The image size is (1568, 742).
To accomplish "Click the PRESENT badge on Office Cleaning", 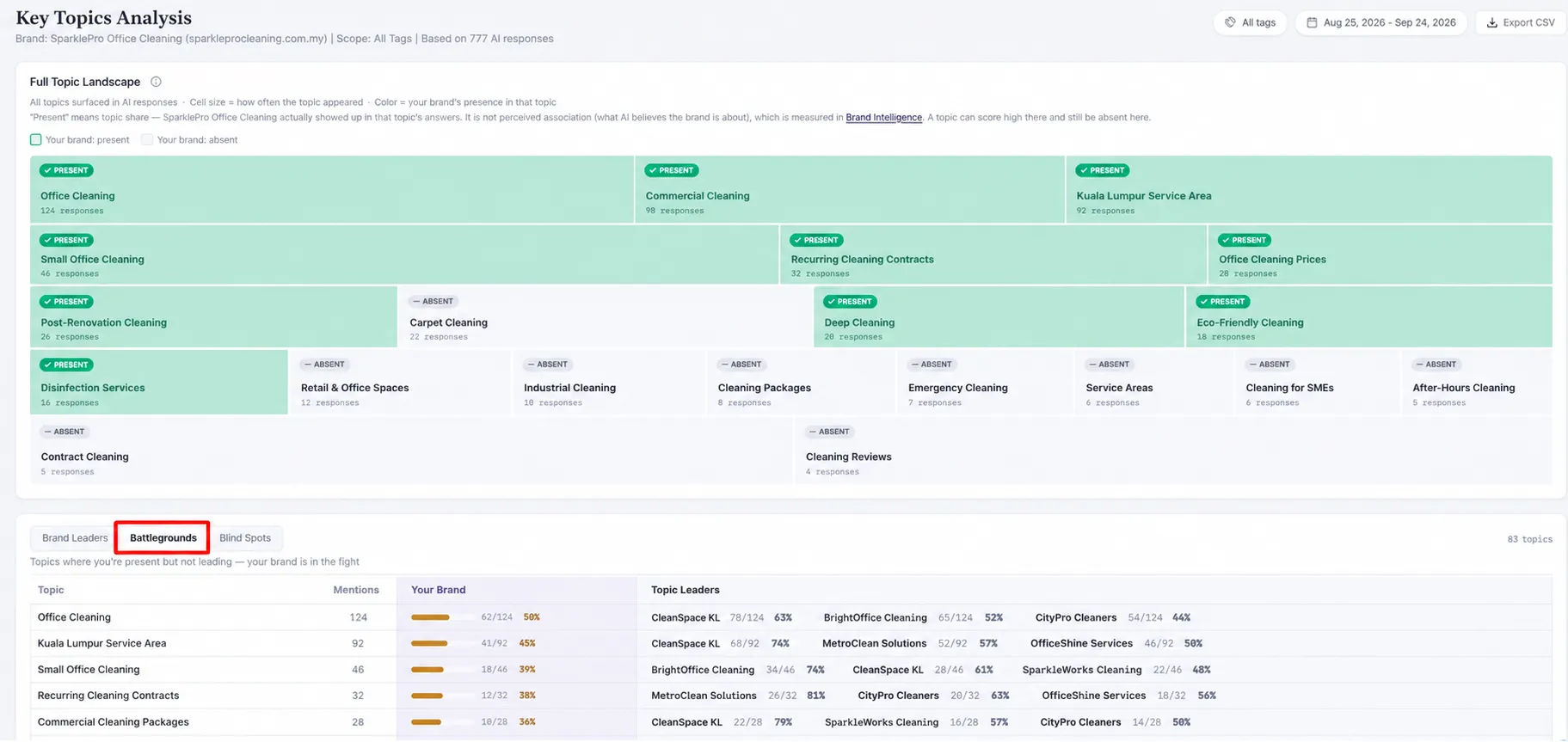I will [67, 170].
